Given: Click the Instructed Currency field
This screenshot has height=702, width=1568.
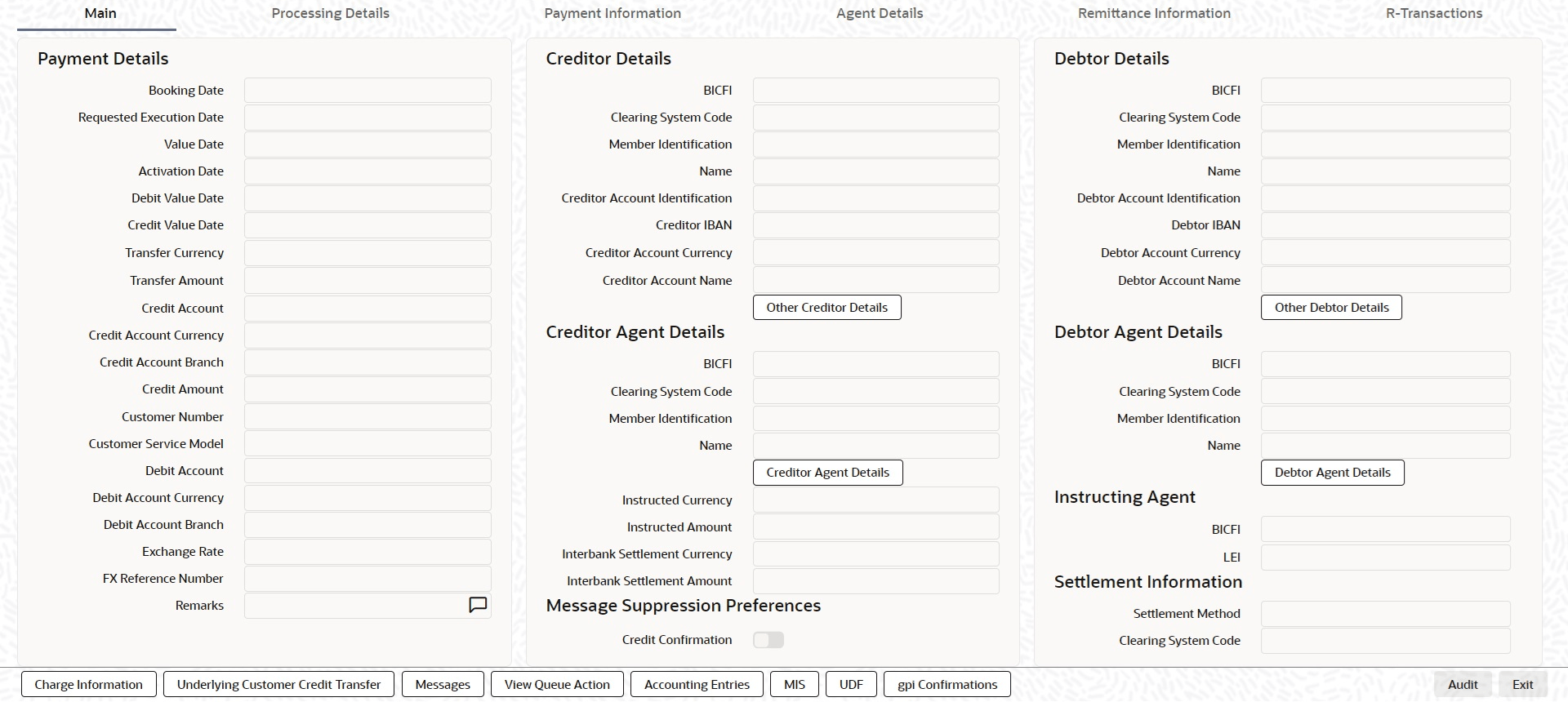Looking at the screenshot, I should tap(875, 500).
